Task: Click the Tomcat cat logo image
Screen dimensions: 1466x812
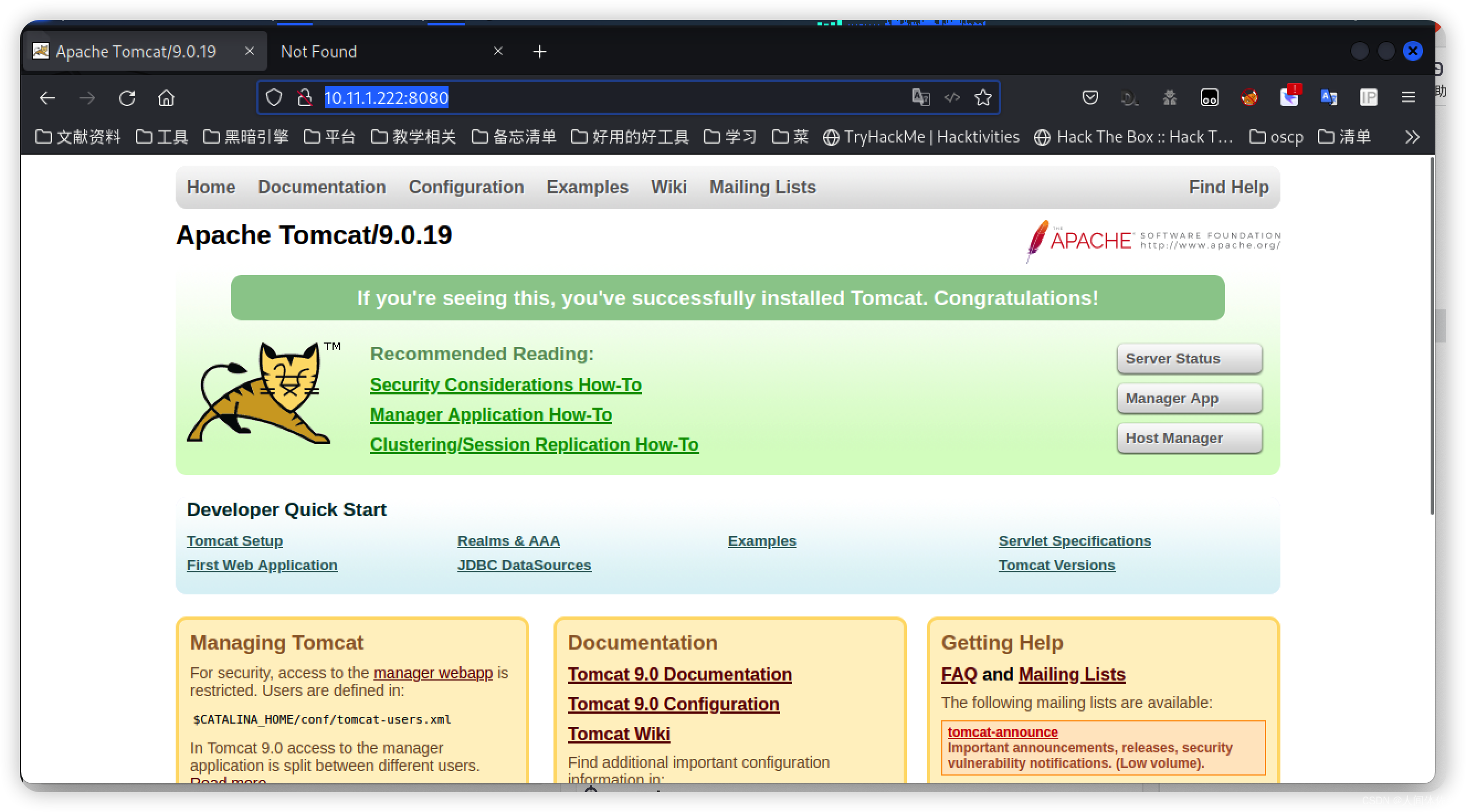Action: (x=264, y=393)
